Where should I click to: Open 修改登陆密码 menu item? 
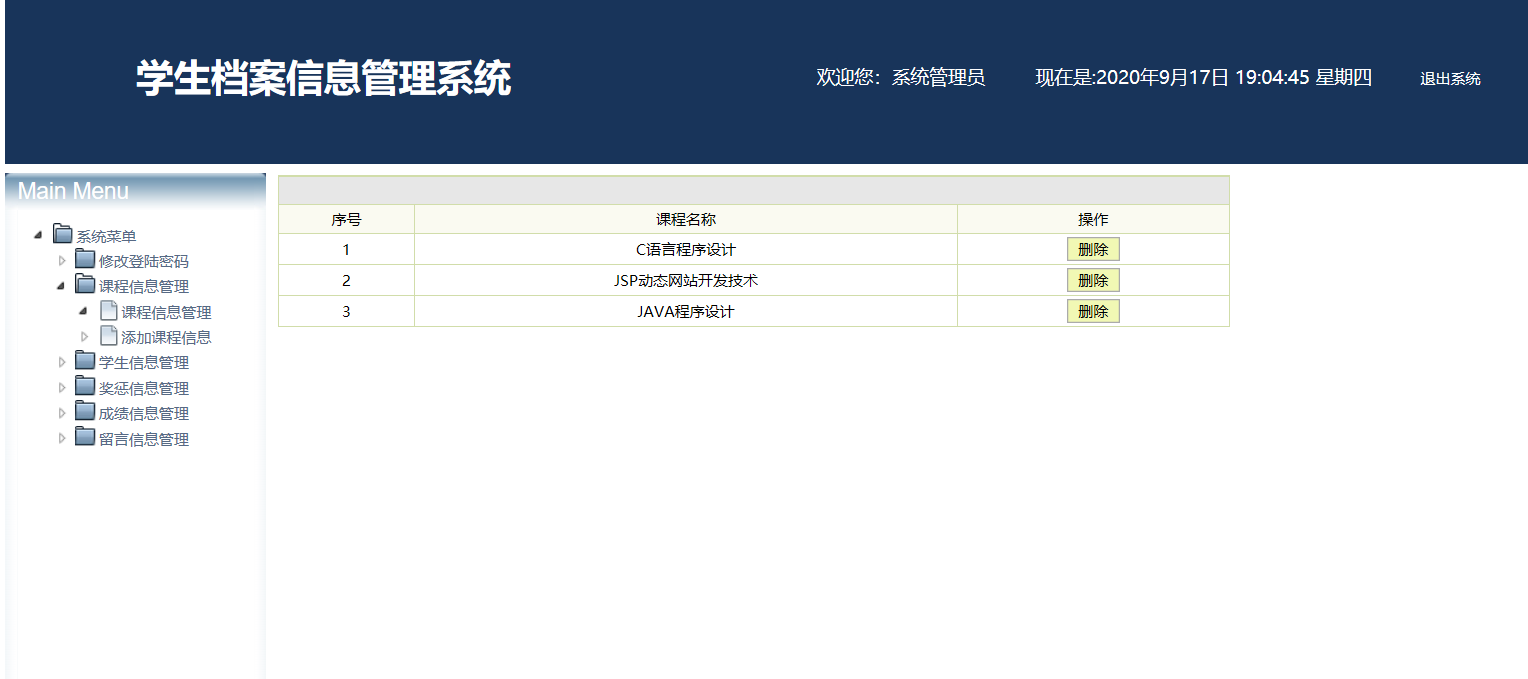point(144,262)
